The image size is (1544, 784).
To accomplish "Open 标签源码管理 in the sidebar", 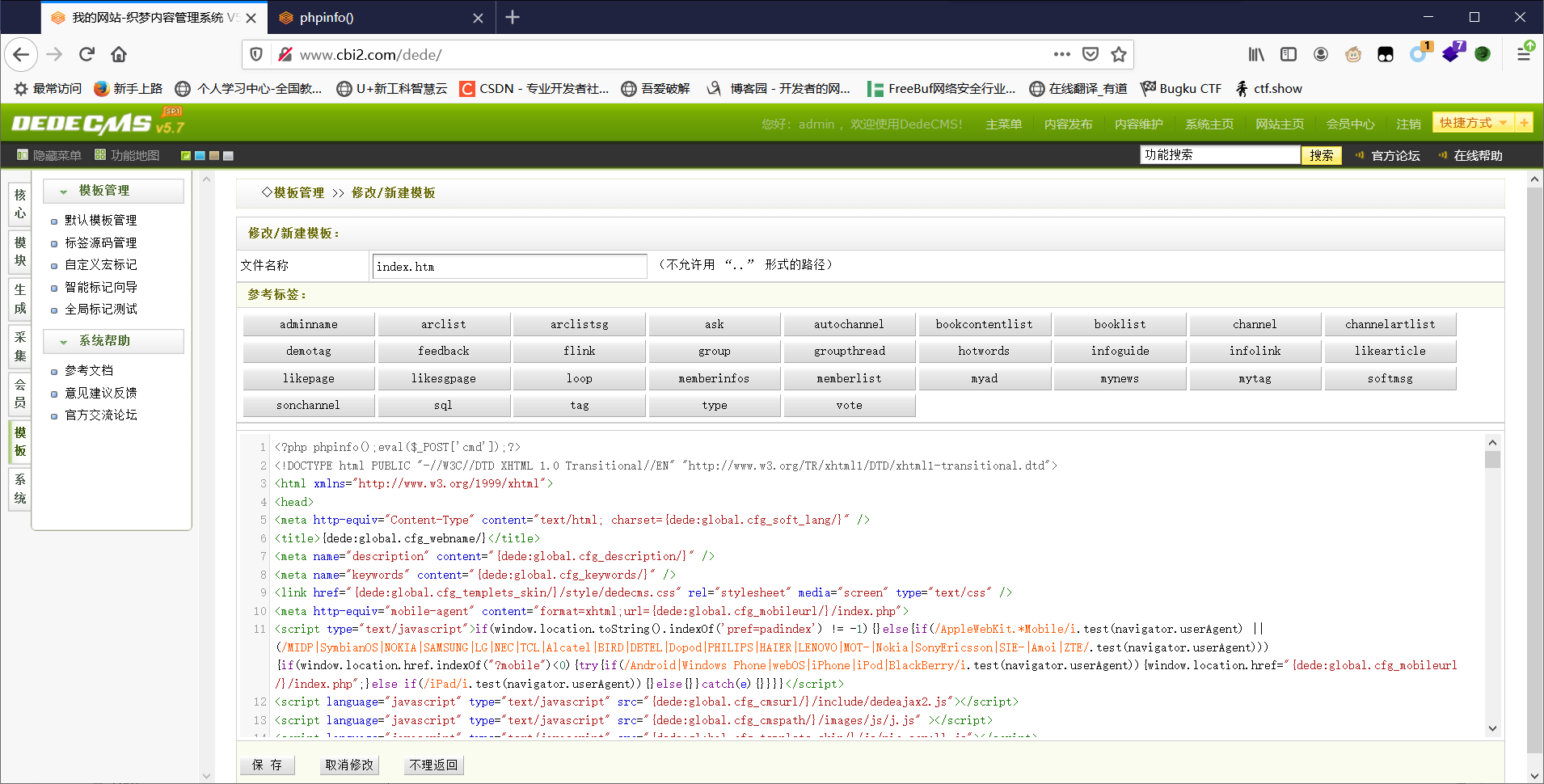I will tap(100, 243).
